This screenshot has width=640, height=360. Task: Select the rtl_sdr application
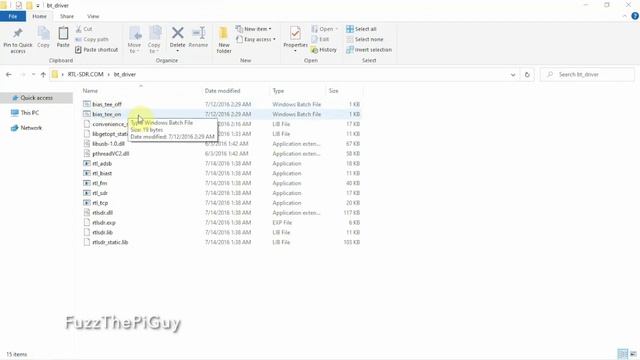click(221, 193)
